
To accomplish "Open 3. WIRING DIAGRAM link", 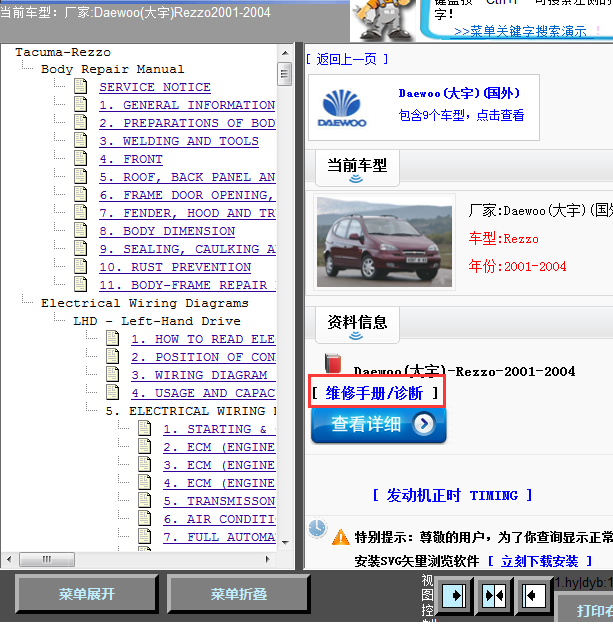I will [199, 375].
